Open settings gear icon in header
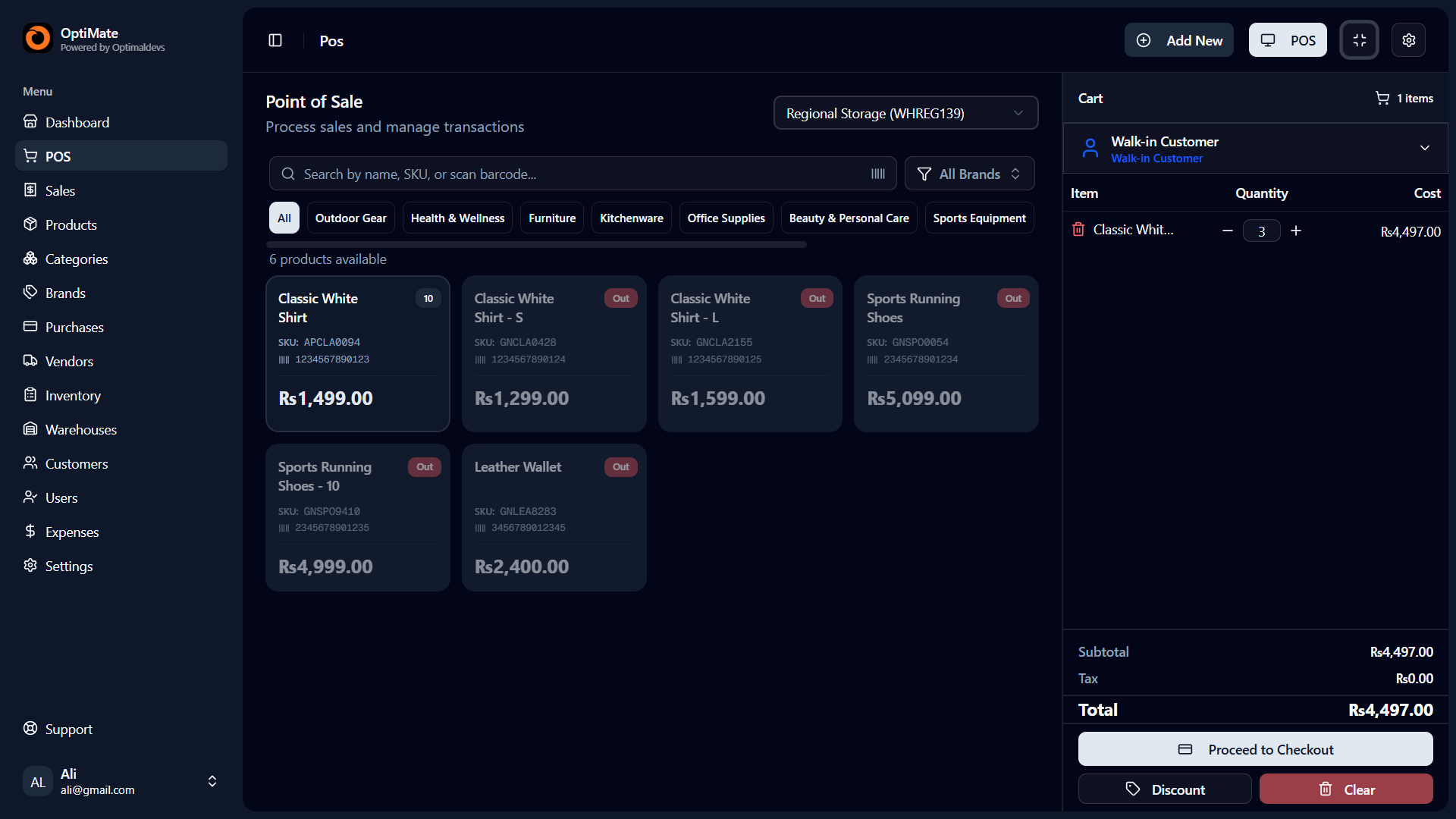This screenshot has height=819, width=1456. point(1408,40)
